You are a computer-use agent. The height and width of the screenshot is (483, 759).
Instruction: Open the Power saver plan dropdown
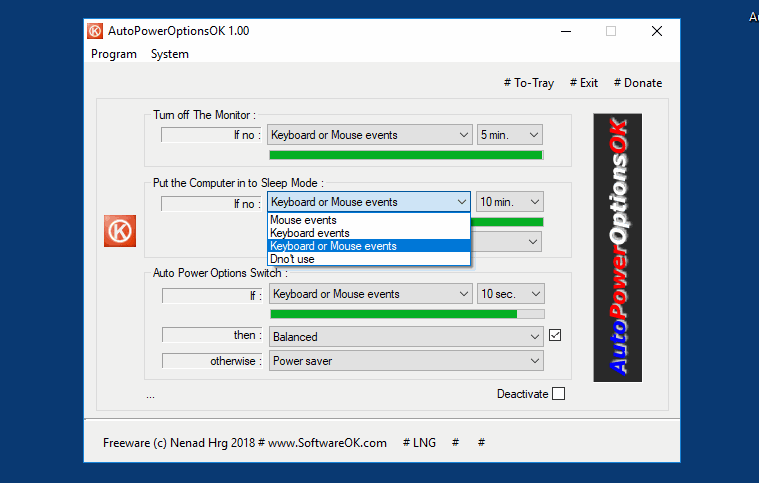point(406,361)
